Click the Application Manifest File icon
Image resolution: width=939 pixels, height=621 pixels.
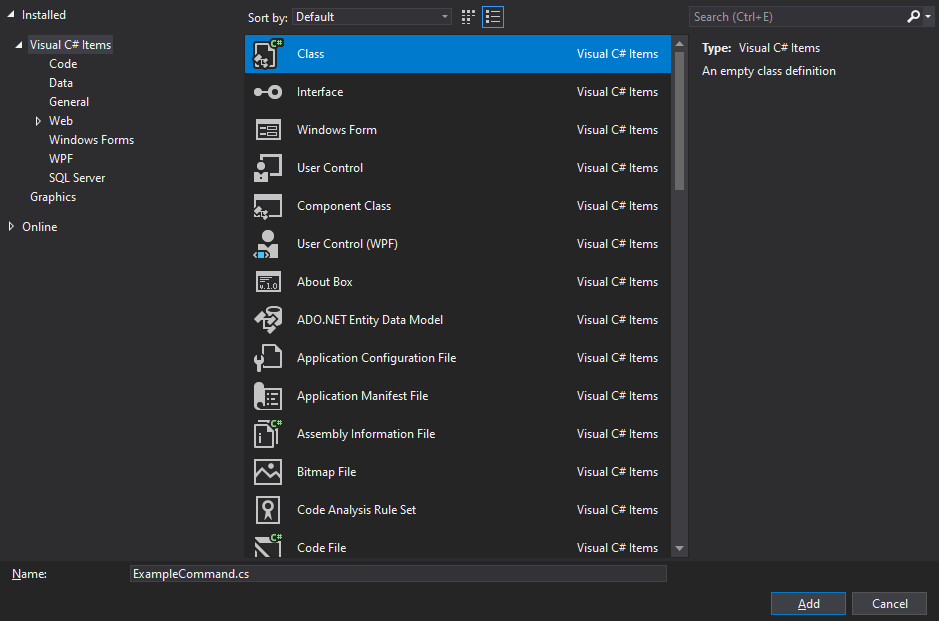(x=268, y=396)
